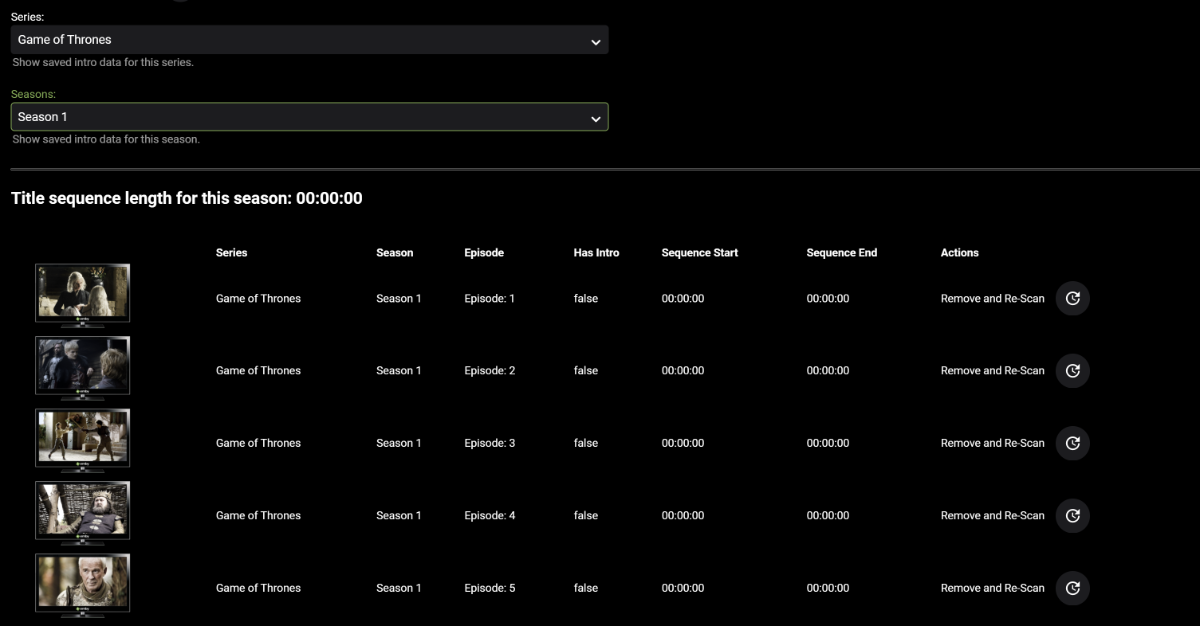
Task: Click the re-scan icon for Episode 5
Action: 1073,588
